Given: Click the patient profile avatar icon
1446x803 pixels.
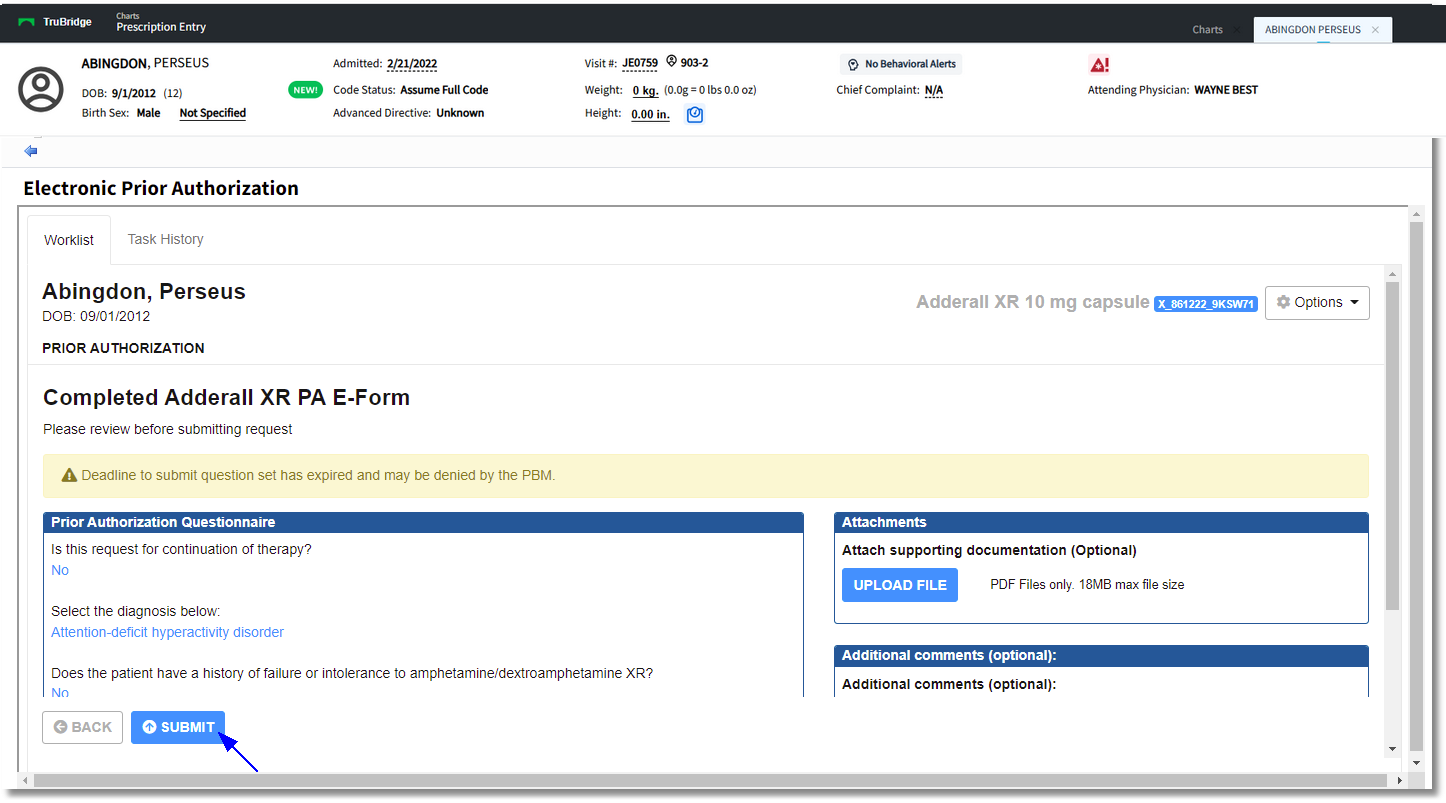Looking at the screenshot, I should click(x=41, y=90).
